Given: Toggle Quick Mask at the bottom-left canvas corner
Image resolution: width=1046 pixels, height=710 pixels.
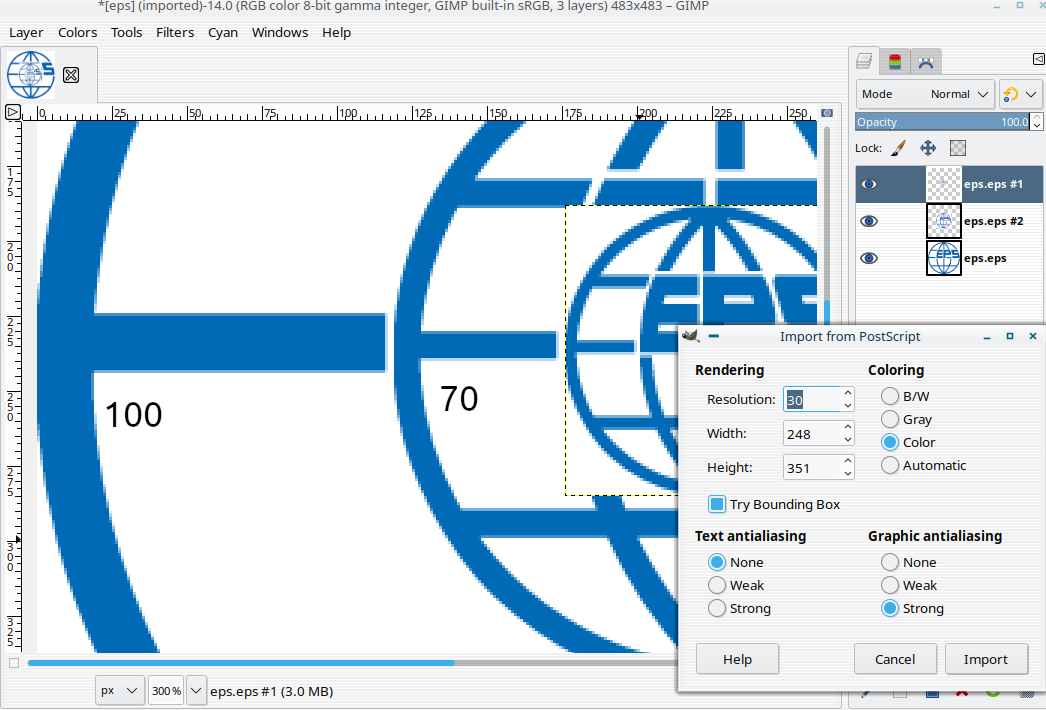Looking at the screenshot, I should [x=14, y=663].
